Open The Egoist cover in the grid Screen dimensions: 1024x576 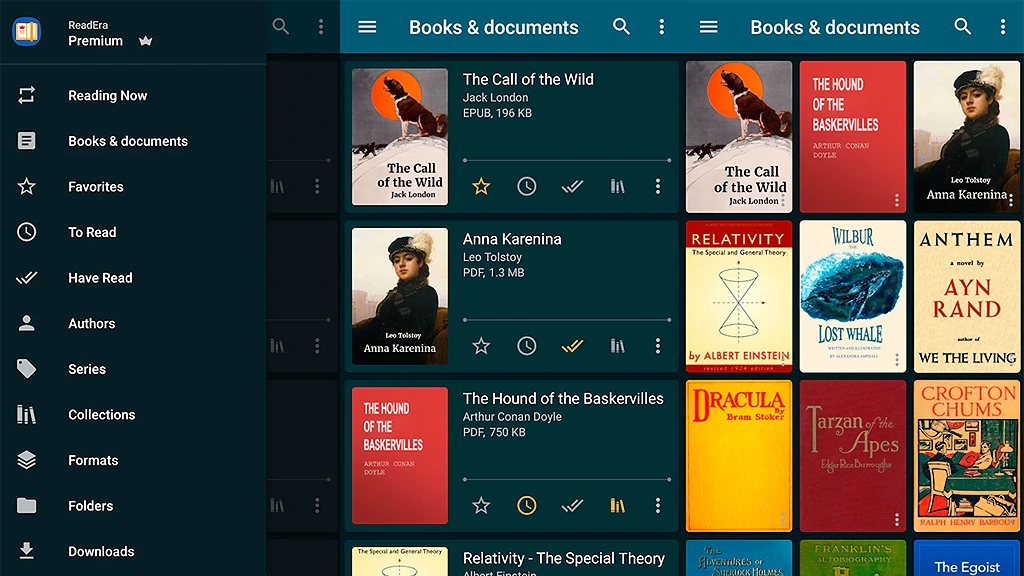click(967, 558)
